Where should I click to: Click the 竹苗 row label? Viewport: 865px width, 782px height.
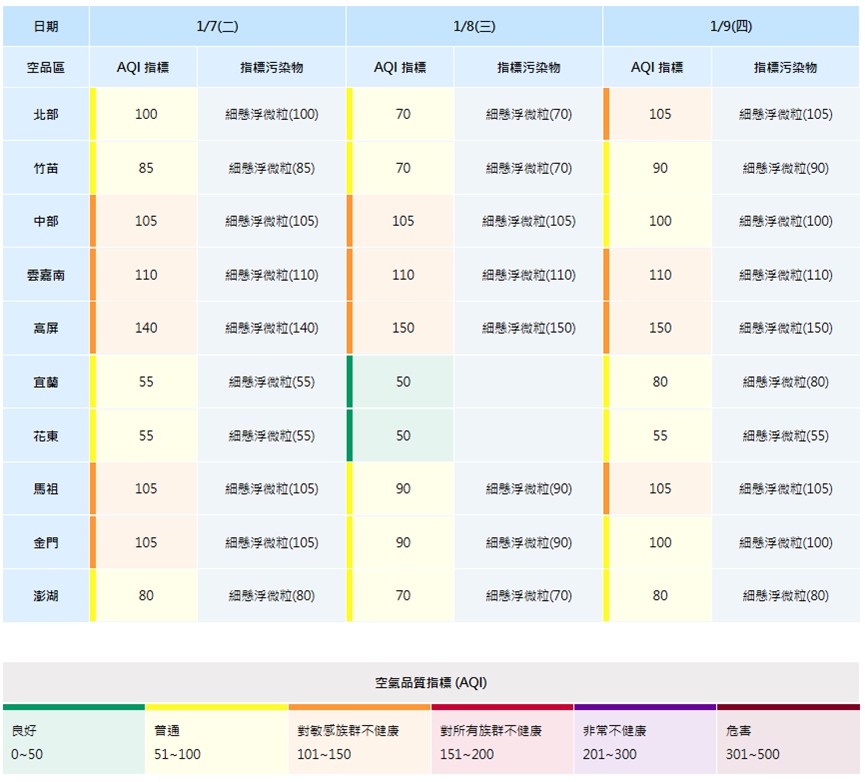tap(46, 168)
